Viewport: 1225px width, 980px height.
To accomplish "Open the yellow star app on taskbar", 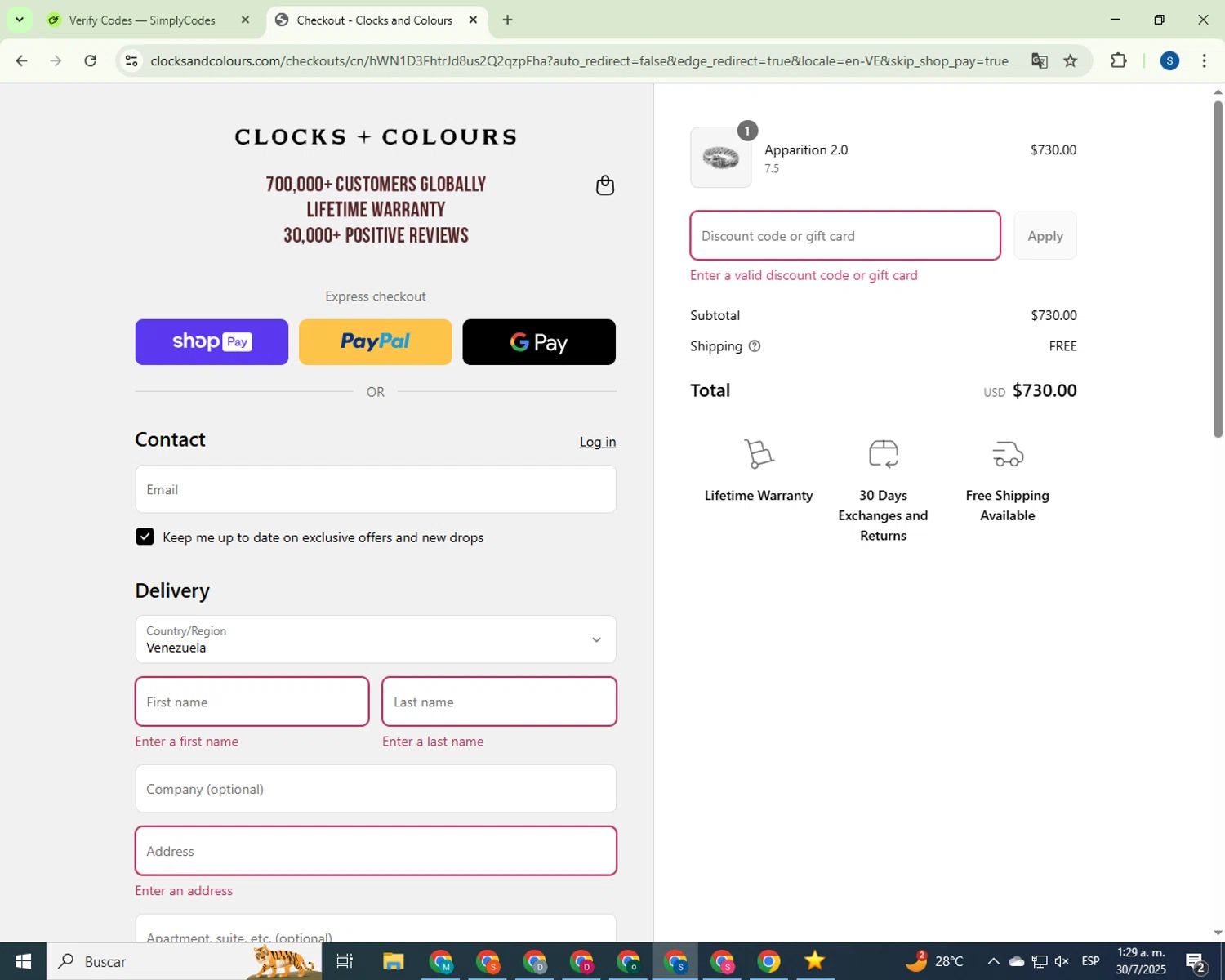I will [x=815, y=961].
